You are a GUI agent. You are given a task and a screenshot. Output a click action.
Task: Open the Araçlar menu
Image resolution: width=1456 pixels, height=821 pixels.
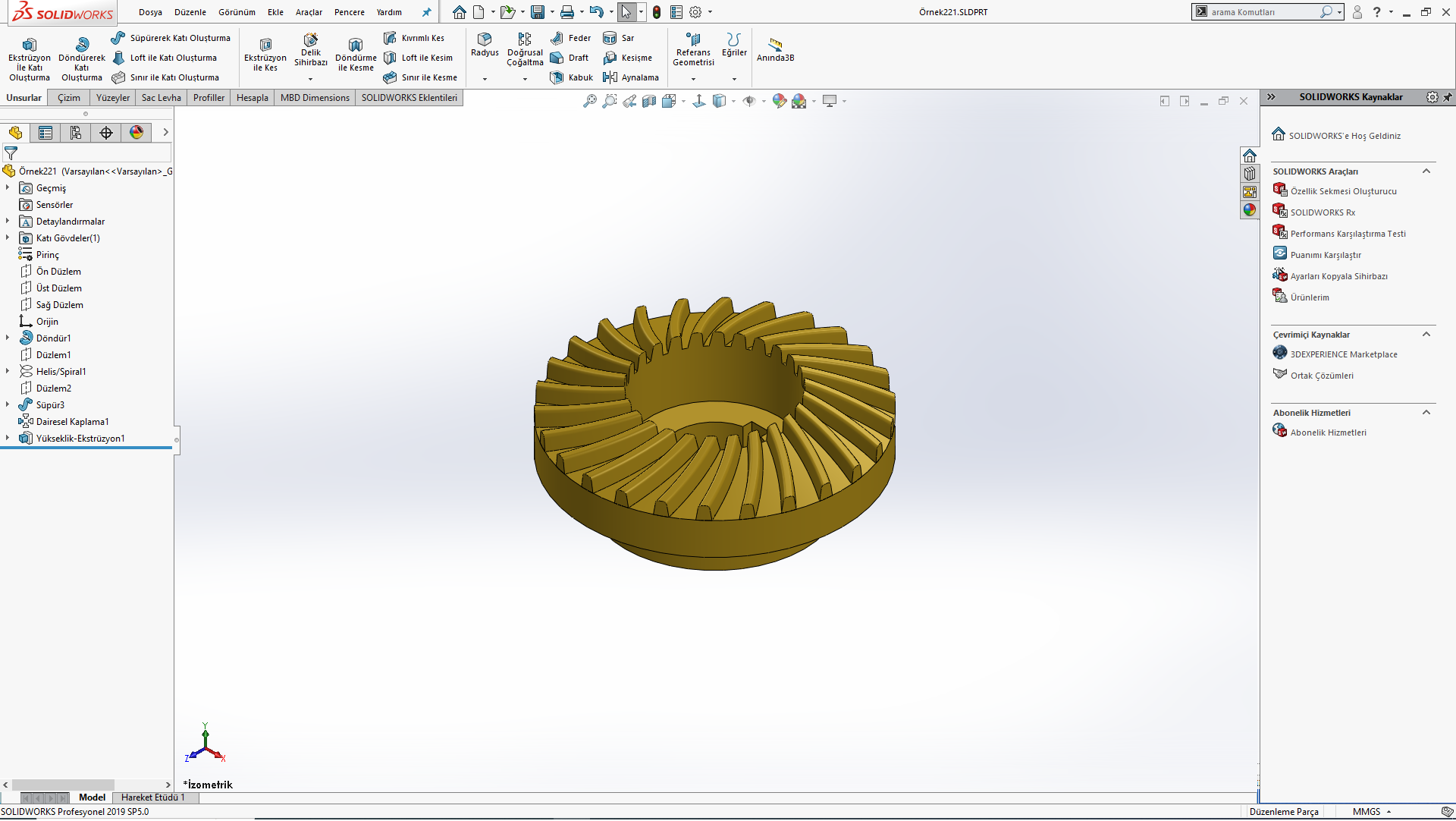point(309,12)
